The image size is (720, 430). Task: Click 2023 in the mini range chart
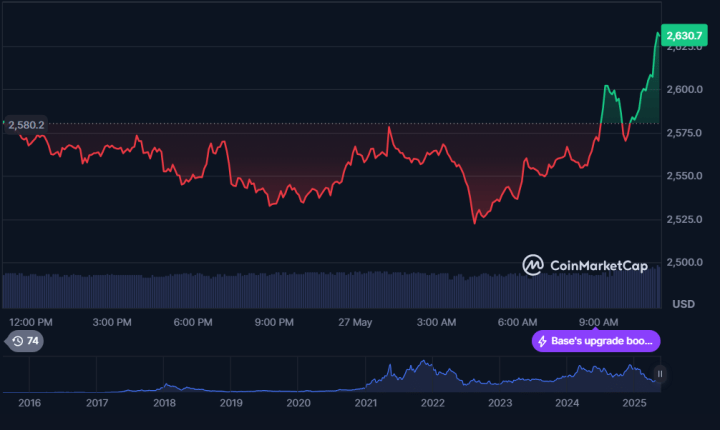[x=500, y=402]
